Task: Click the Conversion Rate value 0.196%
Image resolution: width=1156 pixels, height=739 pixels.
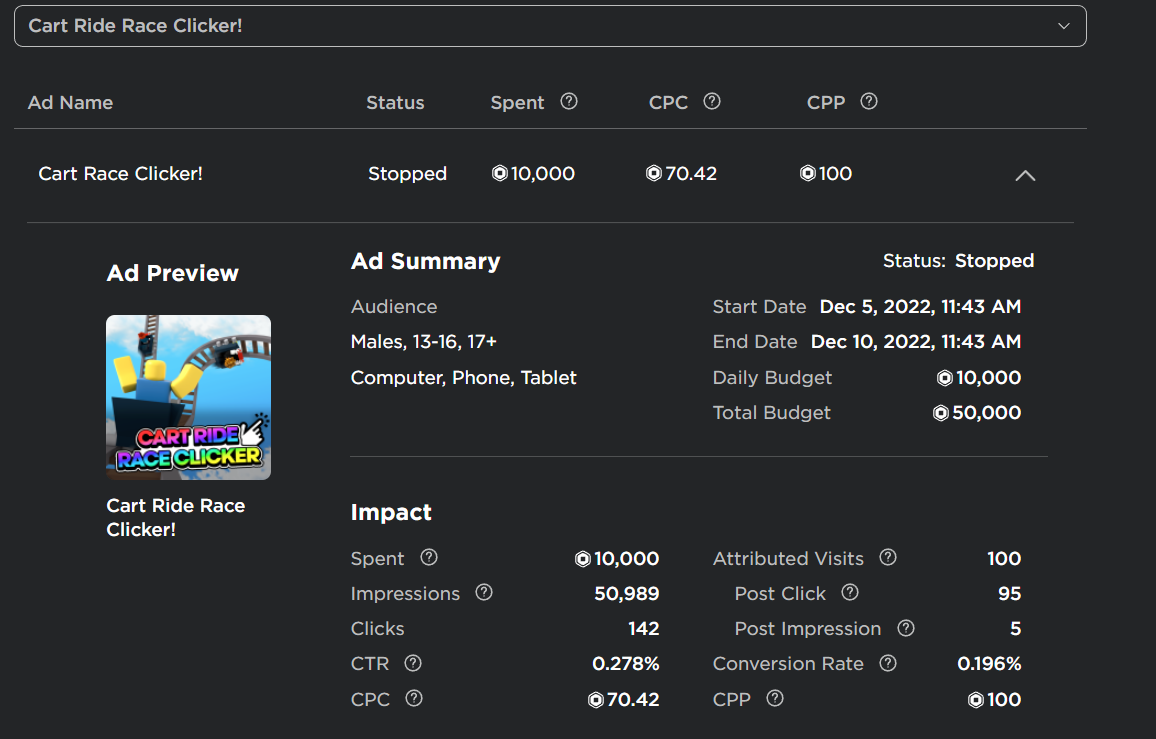Action: (989, 664)
